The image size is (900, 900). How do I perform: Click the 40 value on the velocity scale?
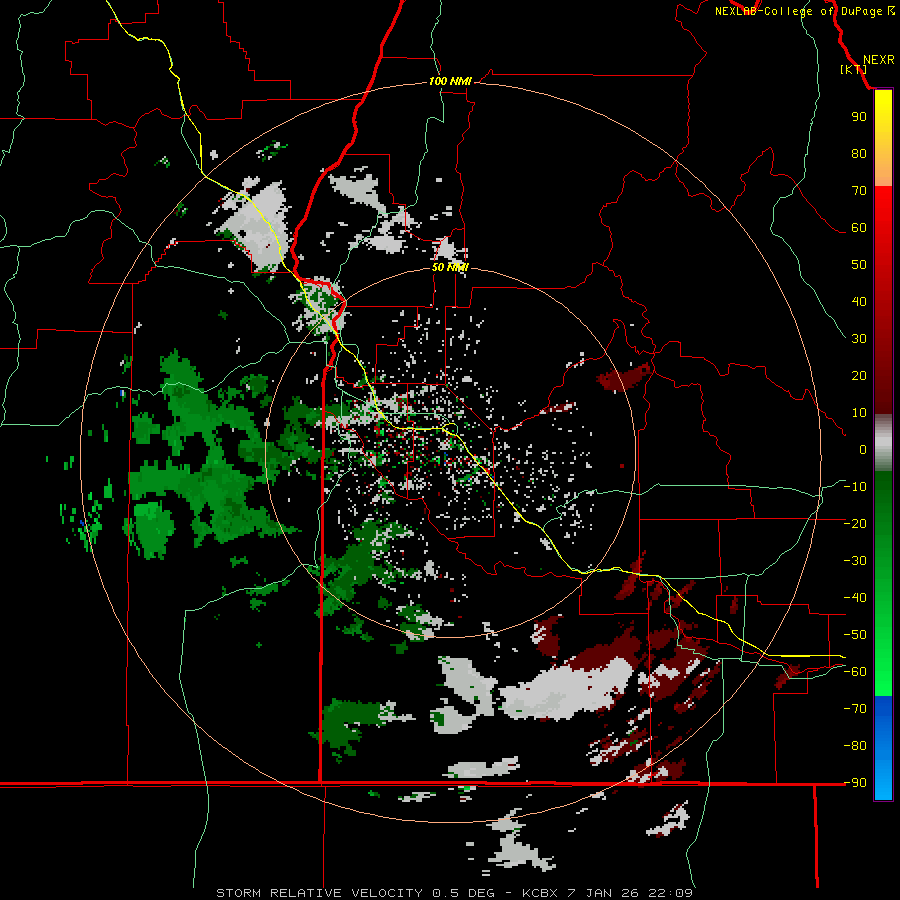859,301
